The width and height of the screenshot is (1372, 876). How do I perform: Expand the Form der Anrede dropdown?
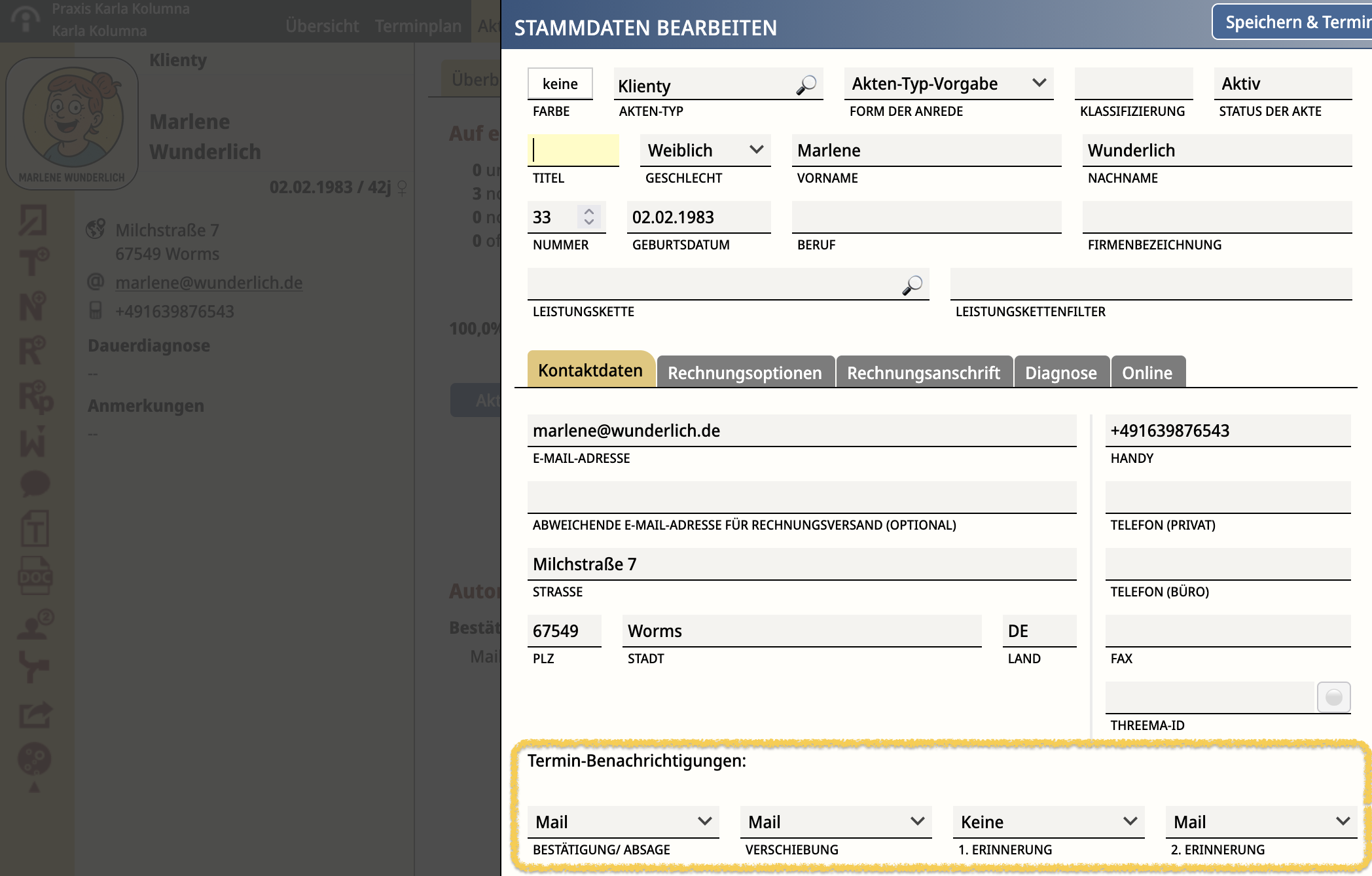coord(948,84)
